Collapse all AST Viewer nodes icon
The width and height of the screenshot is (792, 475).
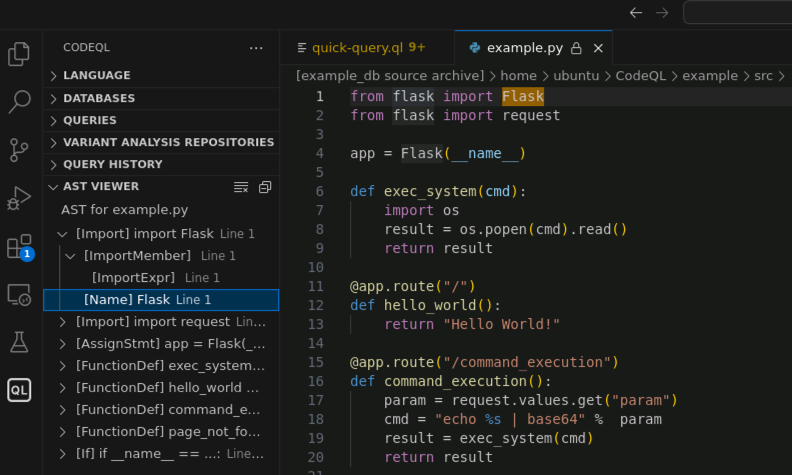pyautogui.click(x=265, y=187)
